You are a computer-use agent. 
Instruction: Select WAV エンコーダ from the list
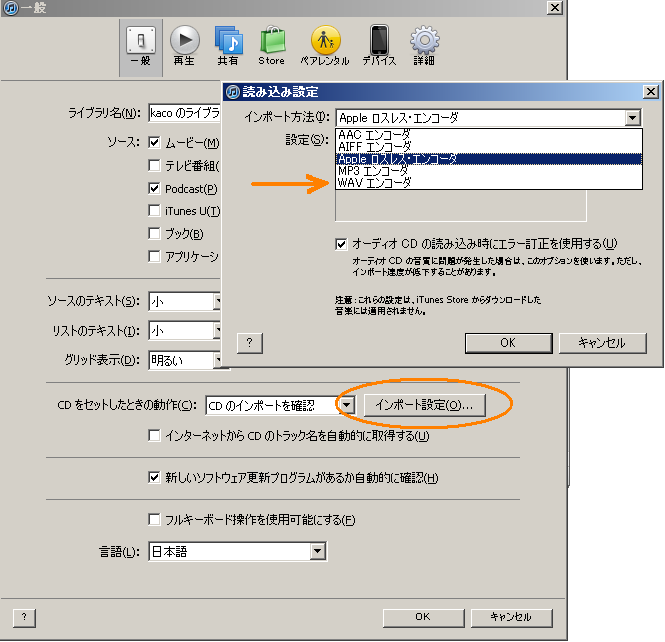click(x=489, y=183)
